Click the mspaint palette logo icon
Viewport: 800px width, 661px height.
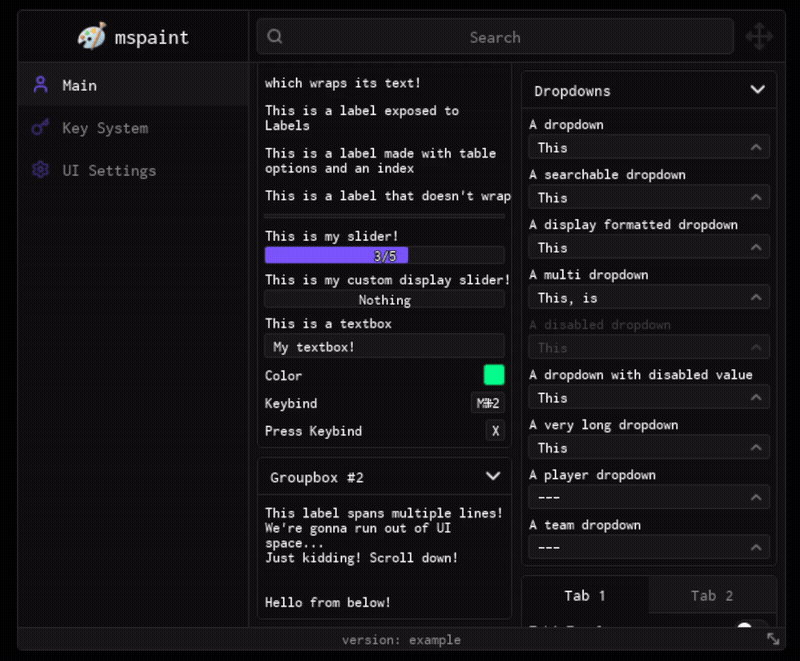[92, 36]
